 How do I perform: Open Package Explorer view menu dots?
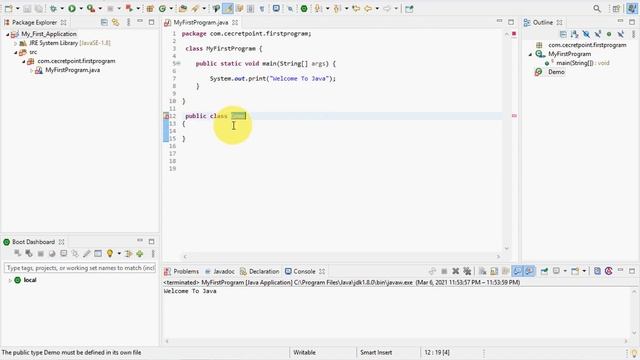[x=129, y=22]
